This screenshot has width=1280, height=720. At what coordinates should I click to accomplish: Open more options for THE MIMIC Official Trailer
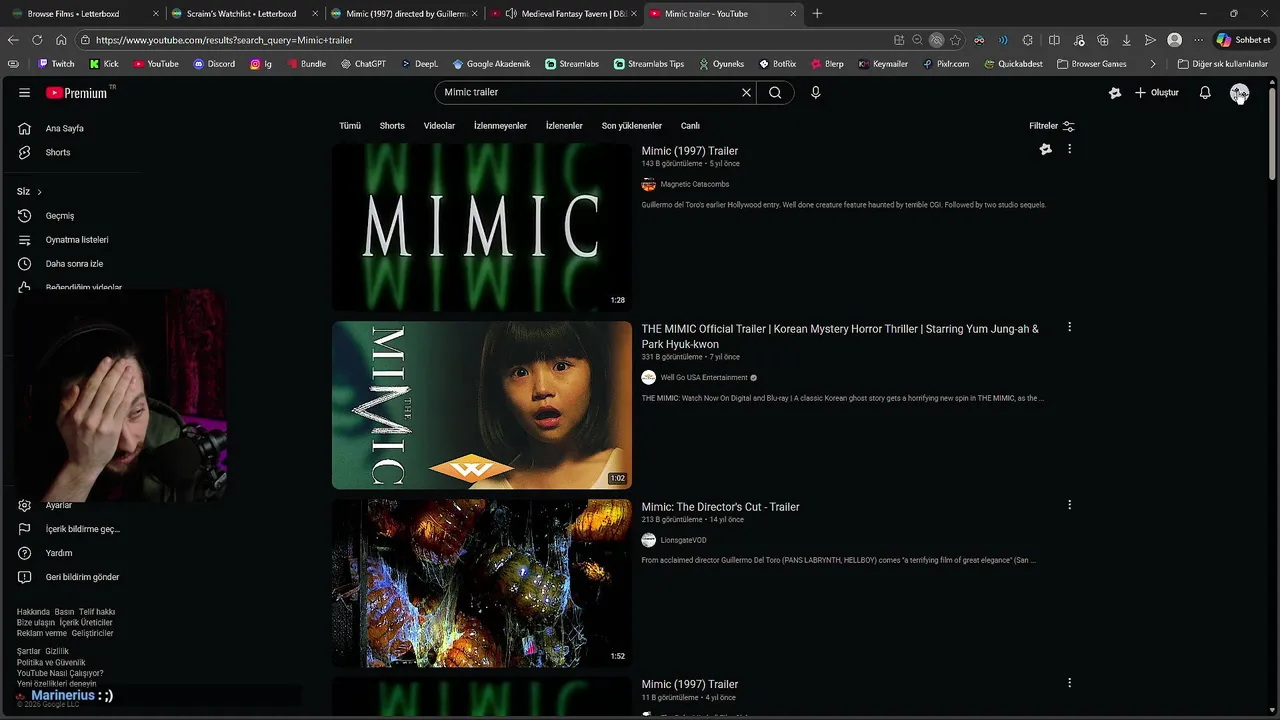point(1069,327)
